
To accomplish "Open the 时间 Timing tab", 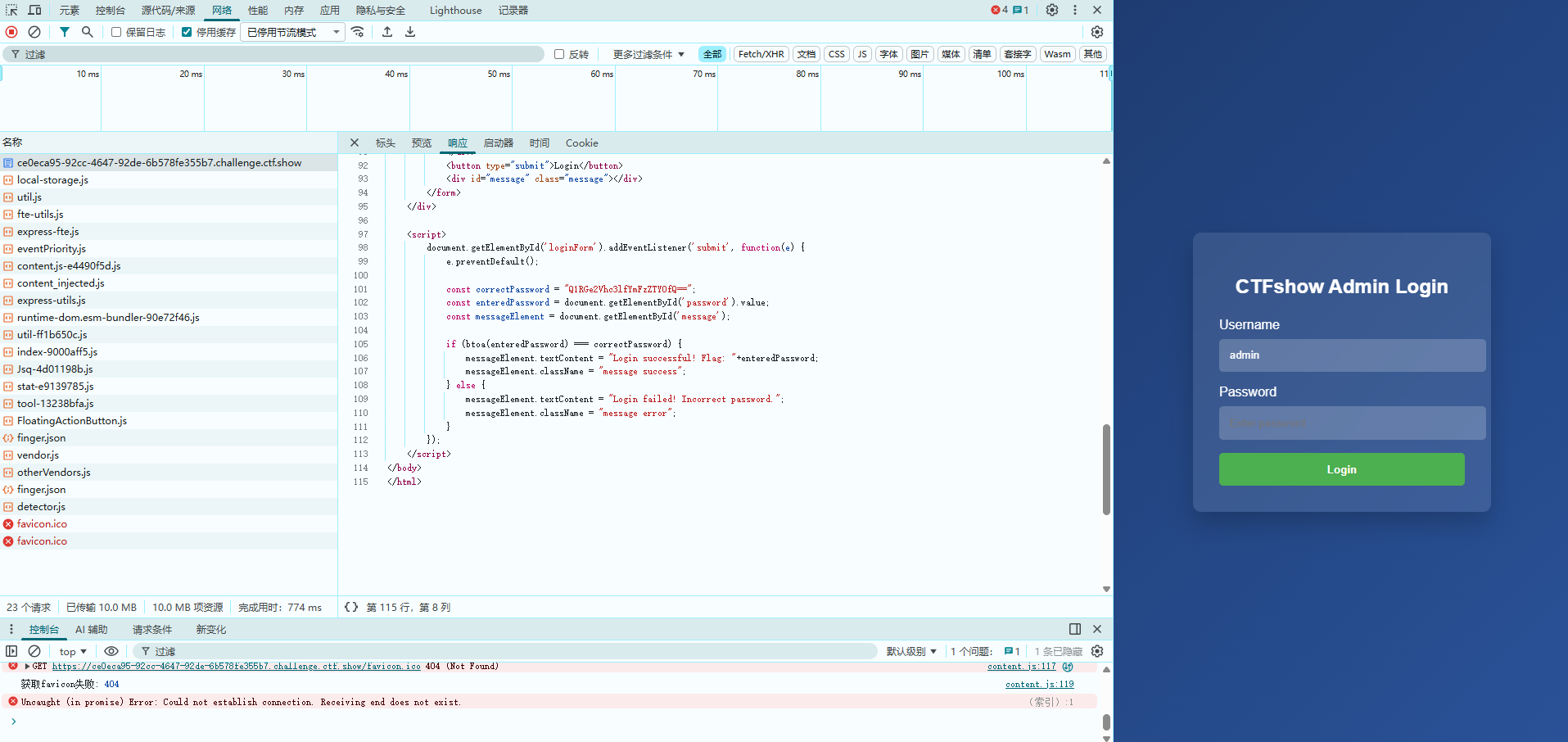I will [x=540, y=143].
